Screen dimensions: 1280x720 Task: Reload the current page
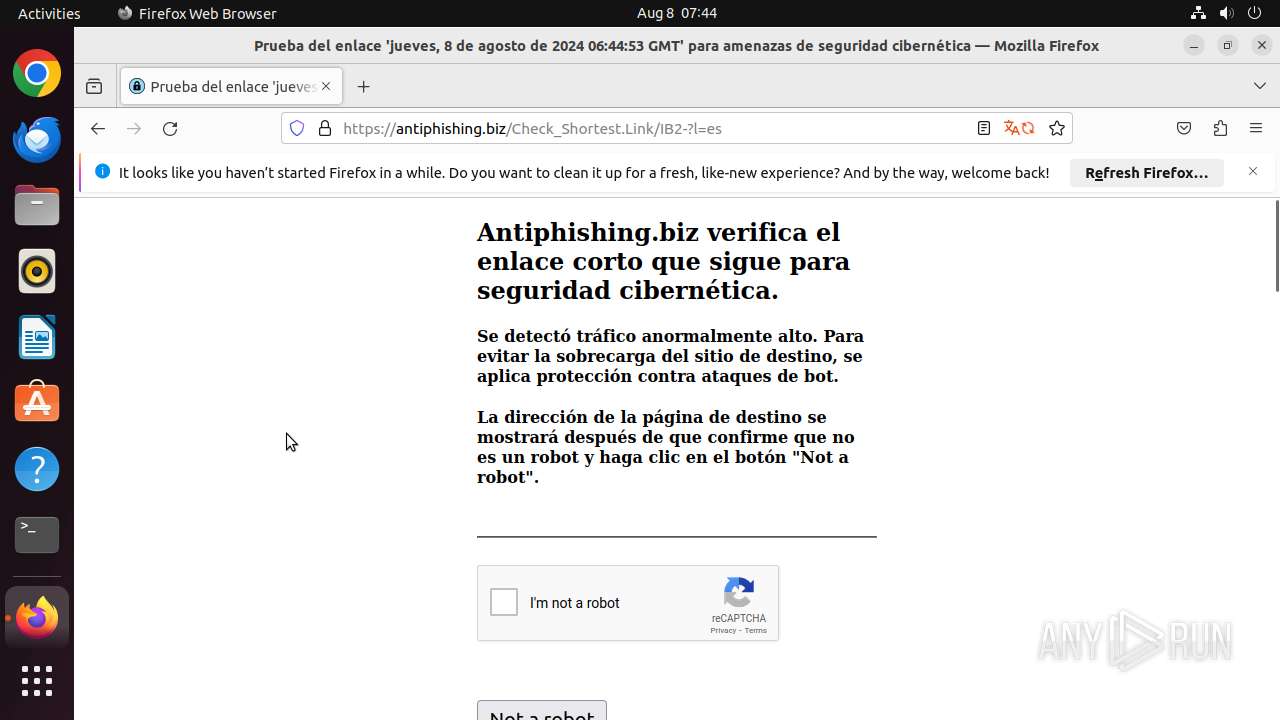click(170, 128)
